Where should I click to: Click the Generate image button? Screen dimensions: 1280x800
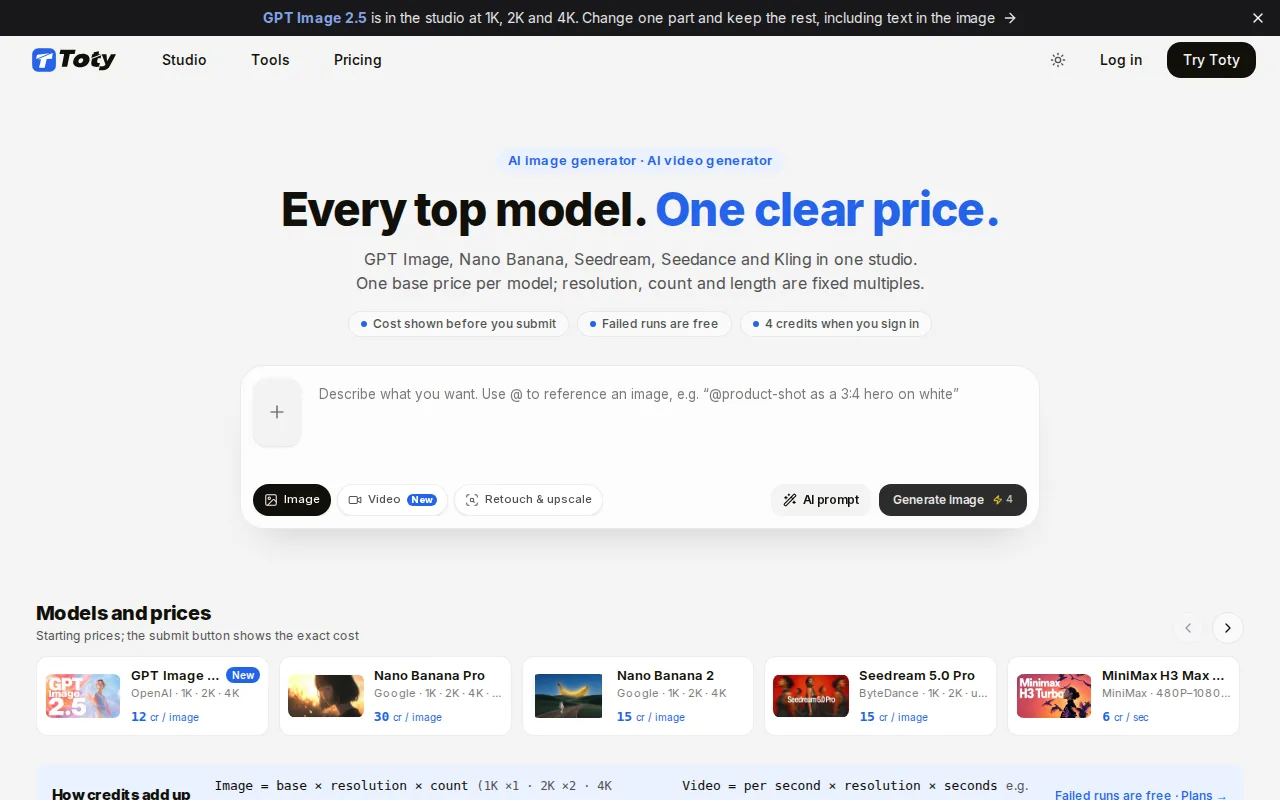click(x=953, y=500)
